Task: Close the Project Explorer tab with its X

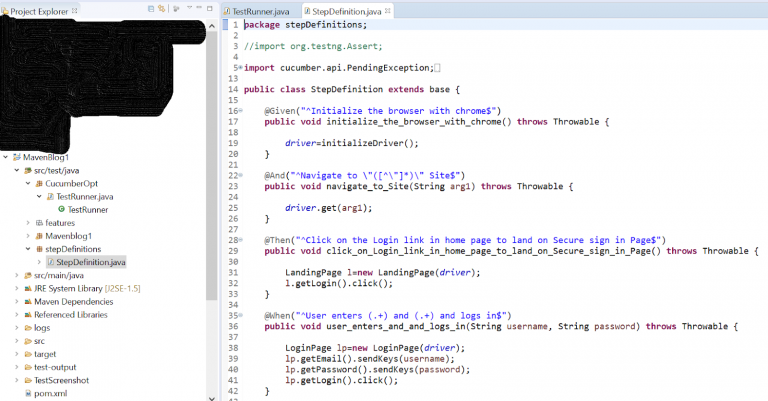Action: (74, 10)
